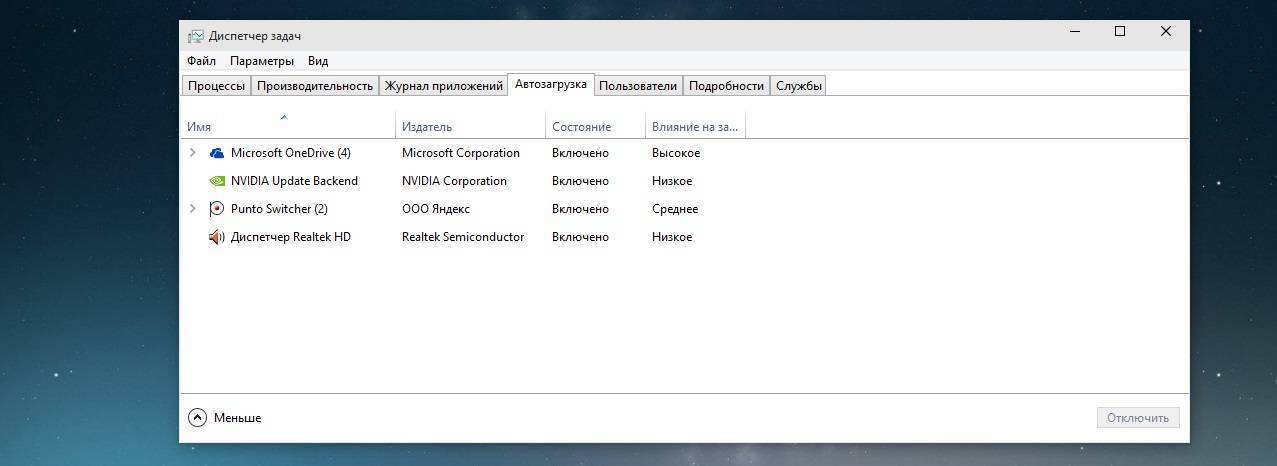Viewport: 1277px width, 466px height.
Task: Click Включено status for Диспетчер Realtek HD
Action: 580,237
